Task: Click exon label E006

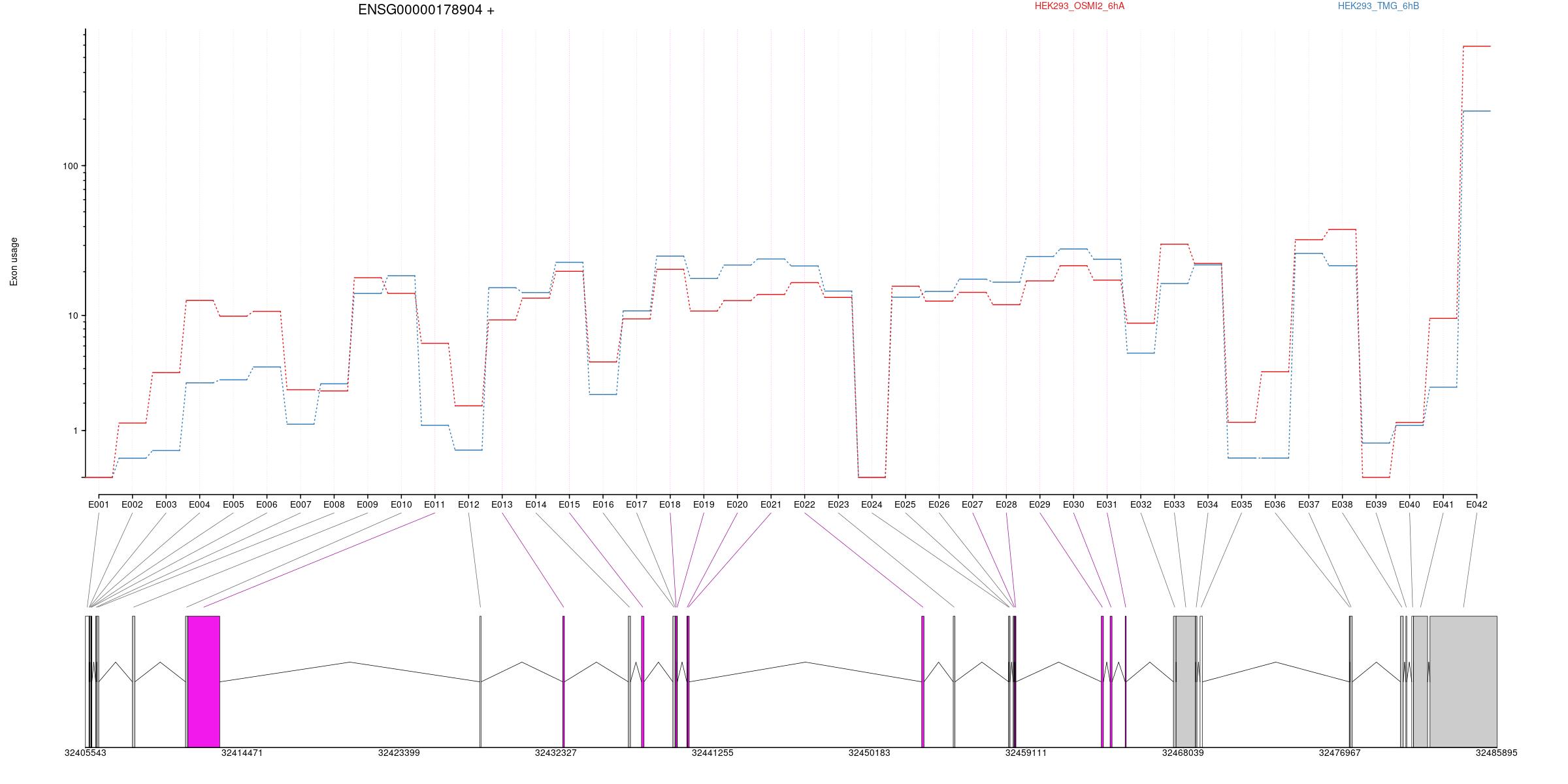Action: [267, 504]
